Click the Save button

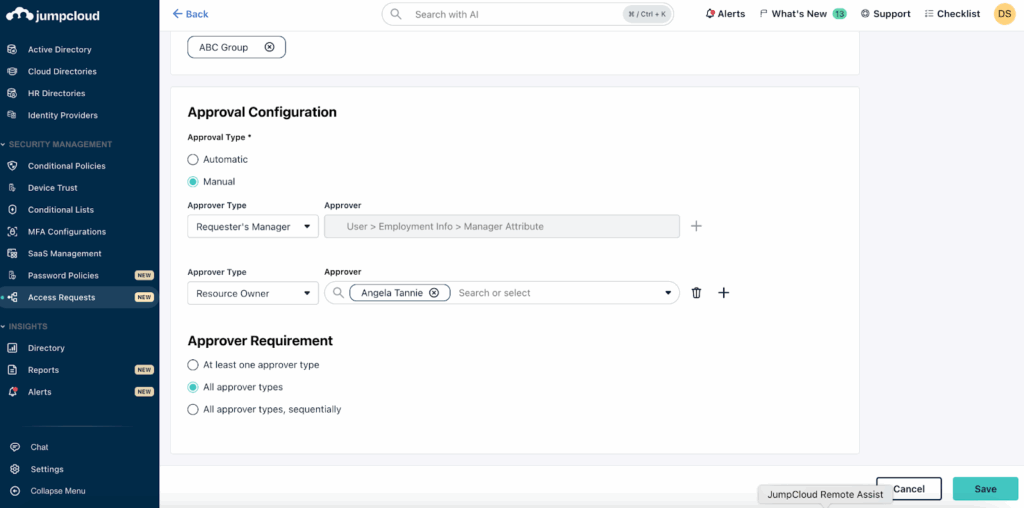click(985, 489)
